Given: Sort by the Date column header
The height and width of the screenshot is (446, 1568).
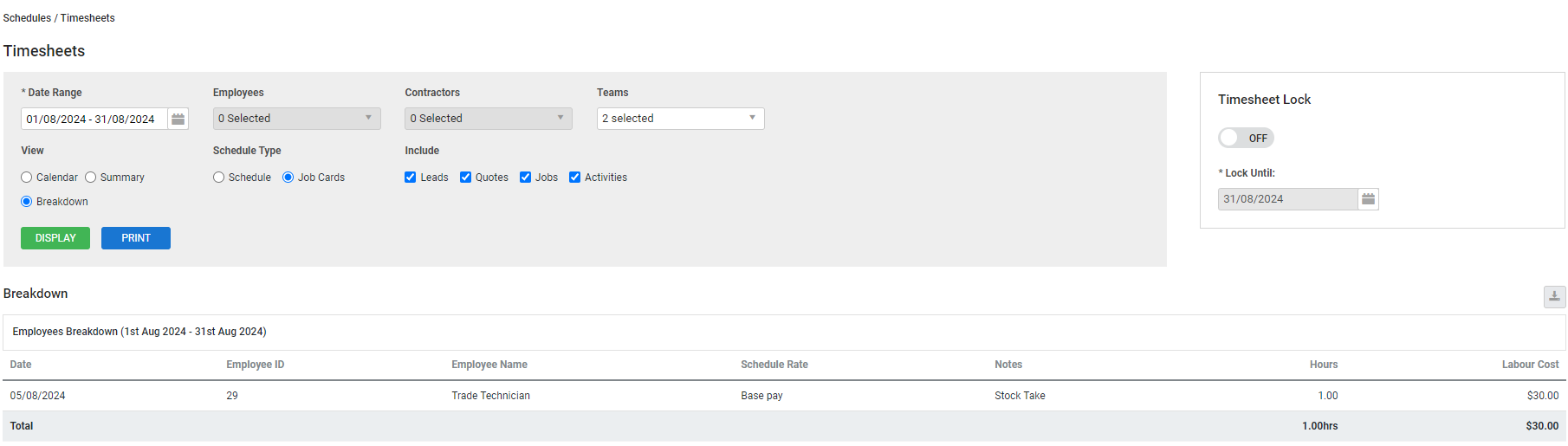Looking at the screenshot, I should (21, 365).
